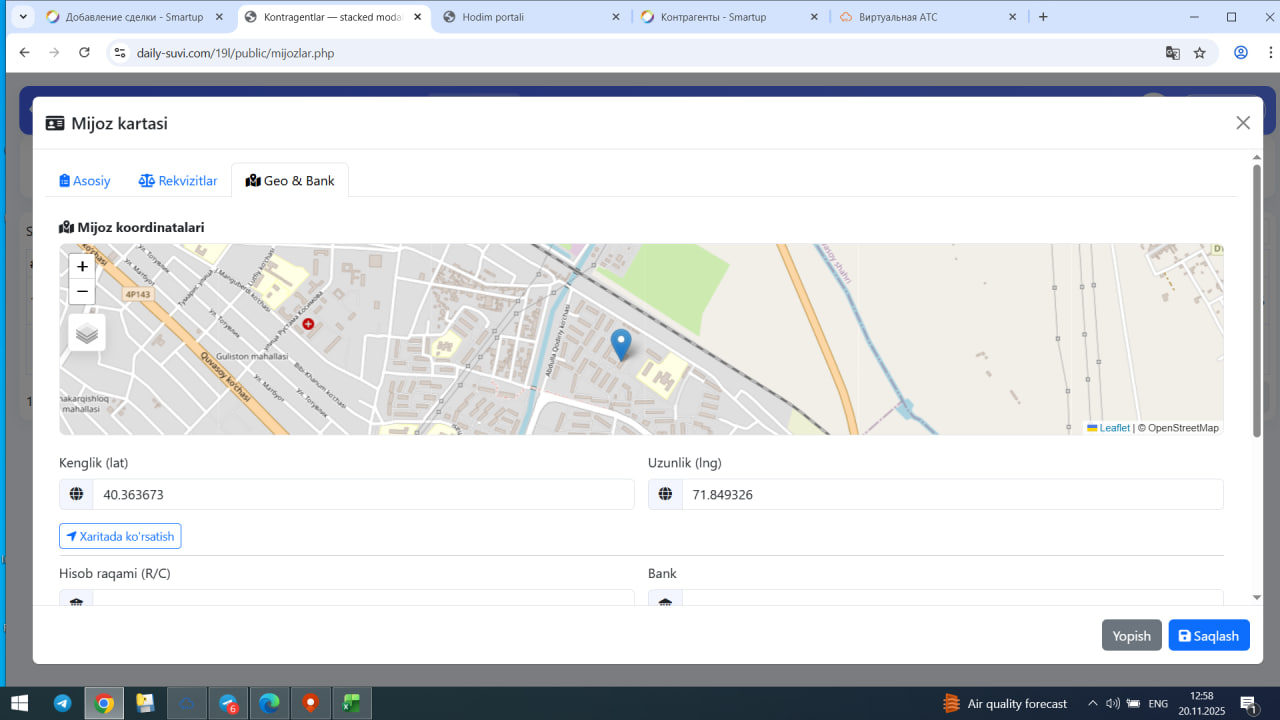Viewport: 1280px width, 720px height.
Task: Click the Kenglik (lat) input field
Action: coord(363,495)
